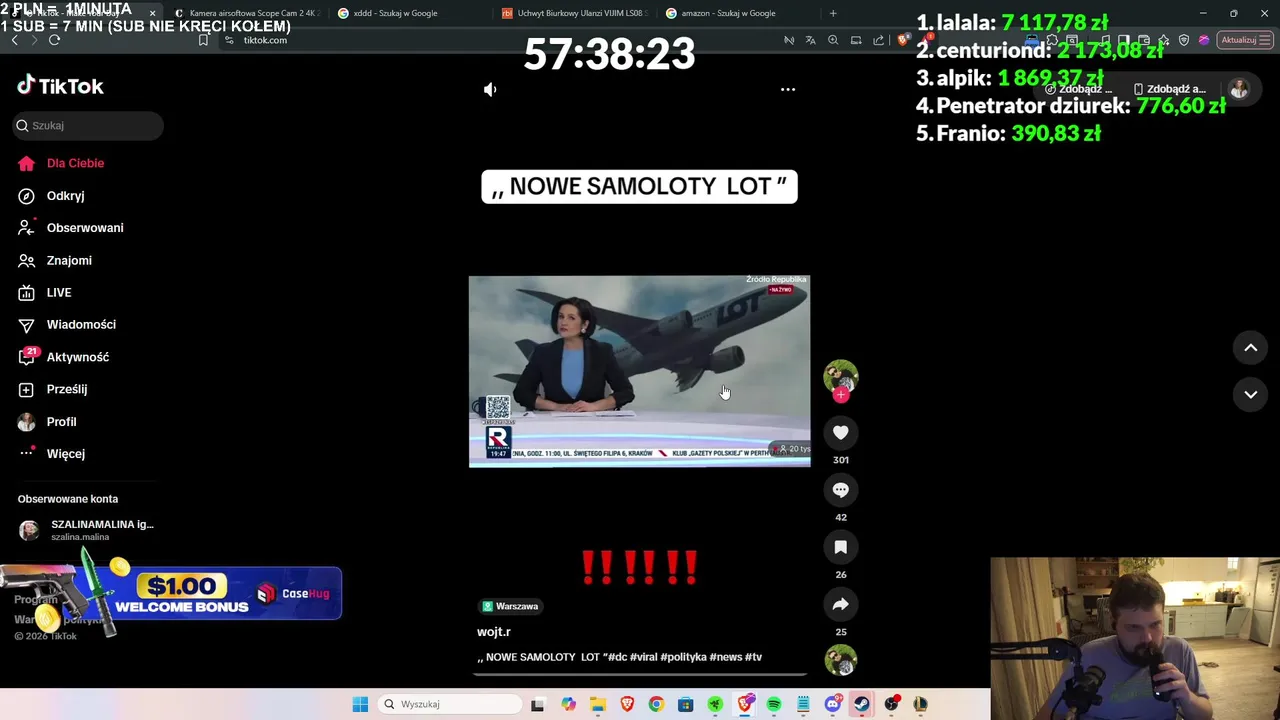The width and height of the screenshot is (1280, 720).
Task: Open the sound disc avatar below share count
Action: point(841,661)
